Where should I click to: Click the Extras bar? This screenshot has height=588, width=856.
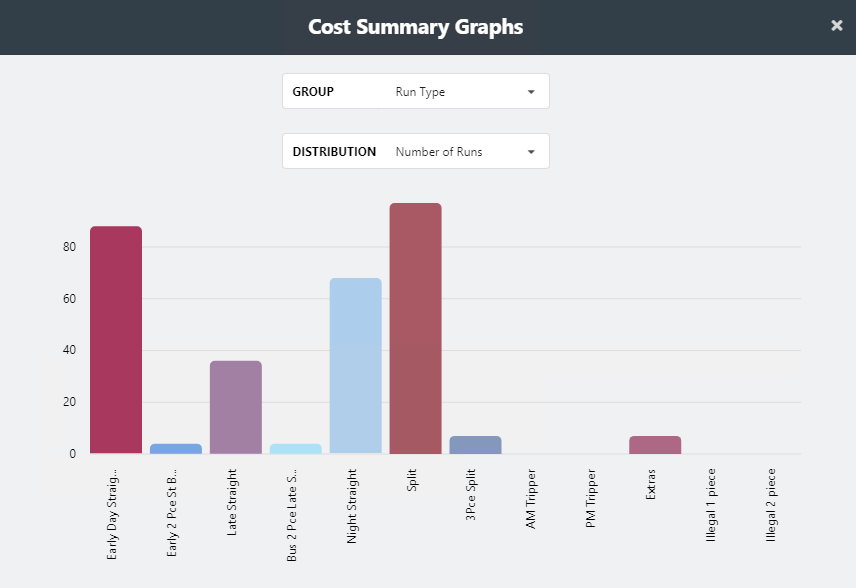[653, 444]
